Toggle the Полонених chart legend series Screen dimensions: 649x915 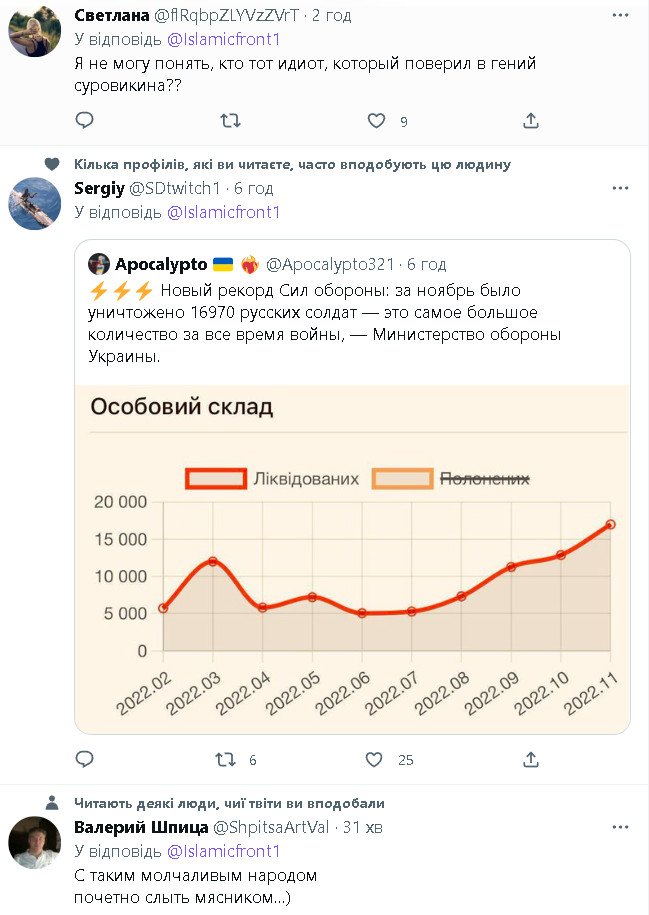[x=450, y=479]
